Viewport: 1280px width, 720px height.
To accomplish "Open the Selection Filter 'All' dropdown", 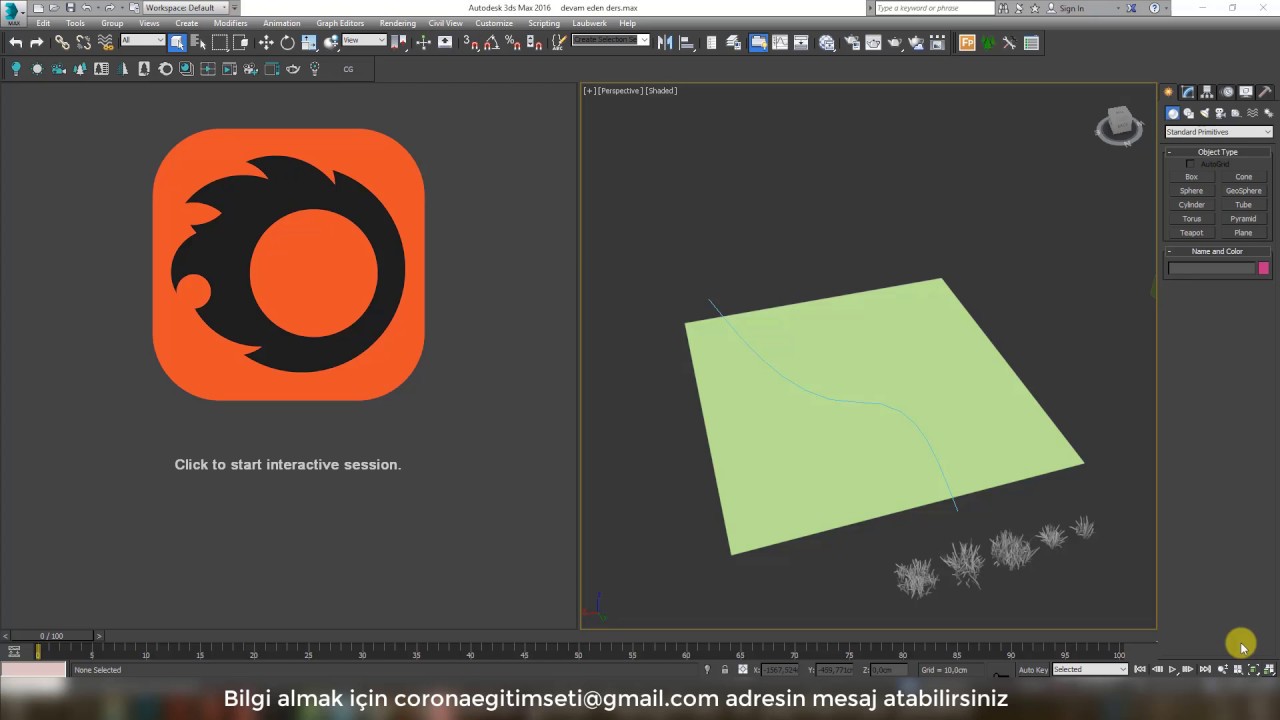I will (142, 41).
